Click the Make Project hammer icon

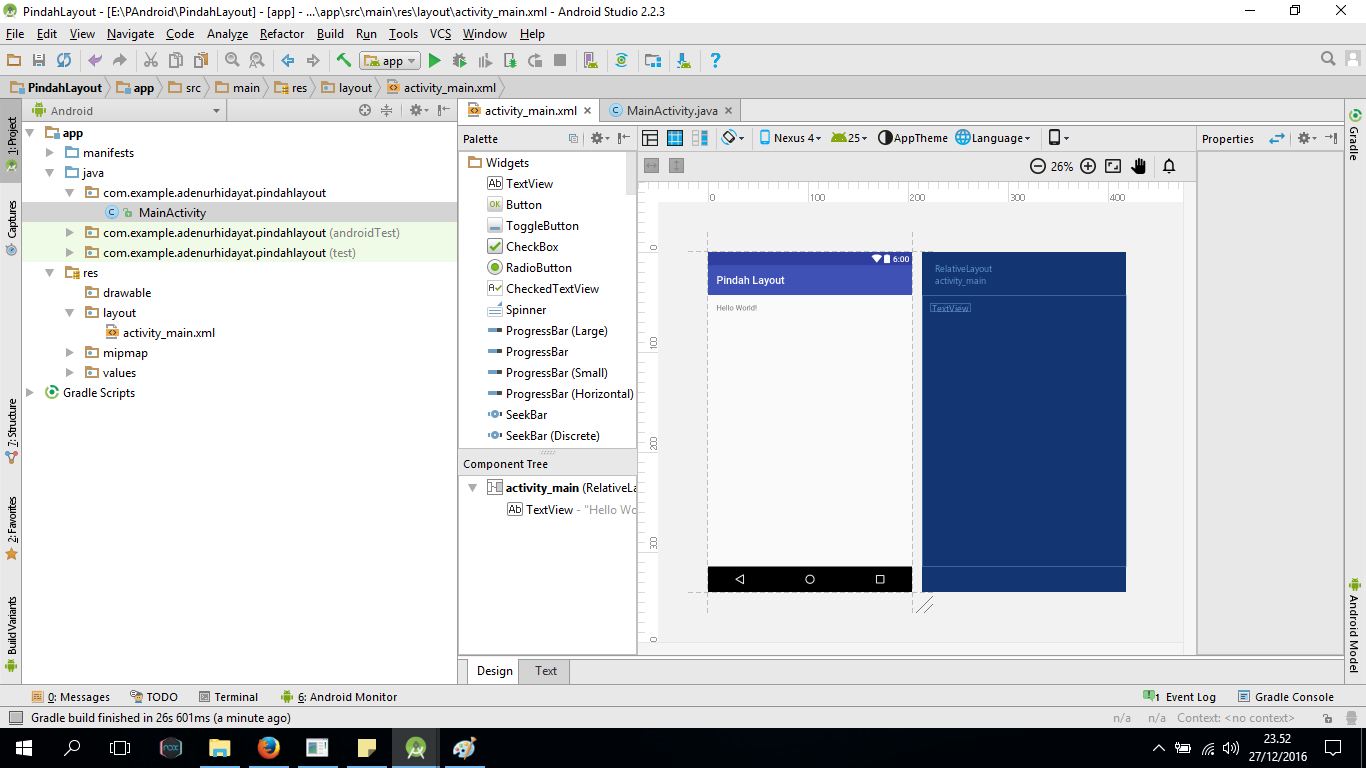pos(344,61)
